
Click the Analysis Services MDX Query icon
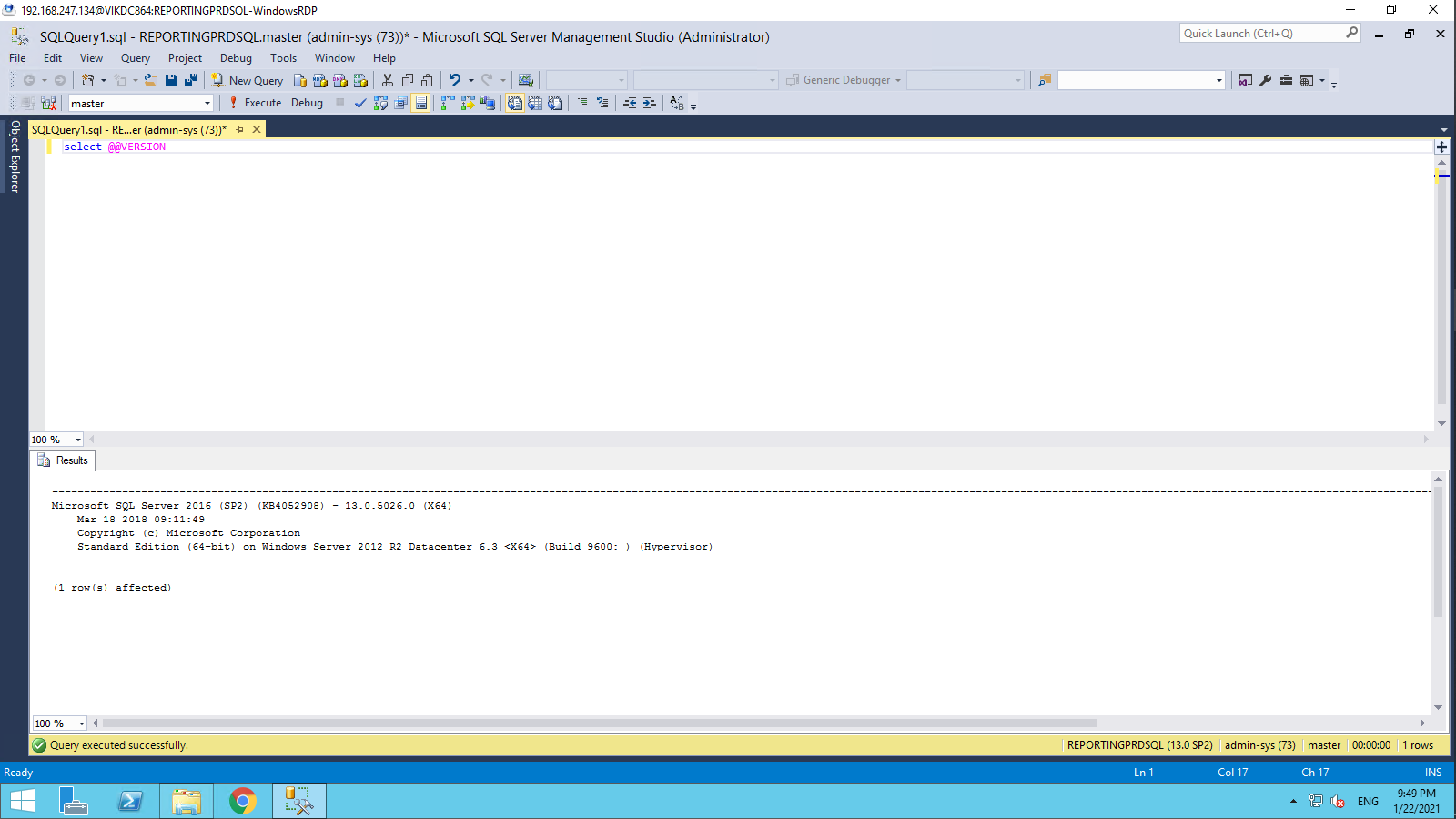(x=319, y=80)
